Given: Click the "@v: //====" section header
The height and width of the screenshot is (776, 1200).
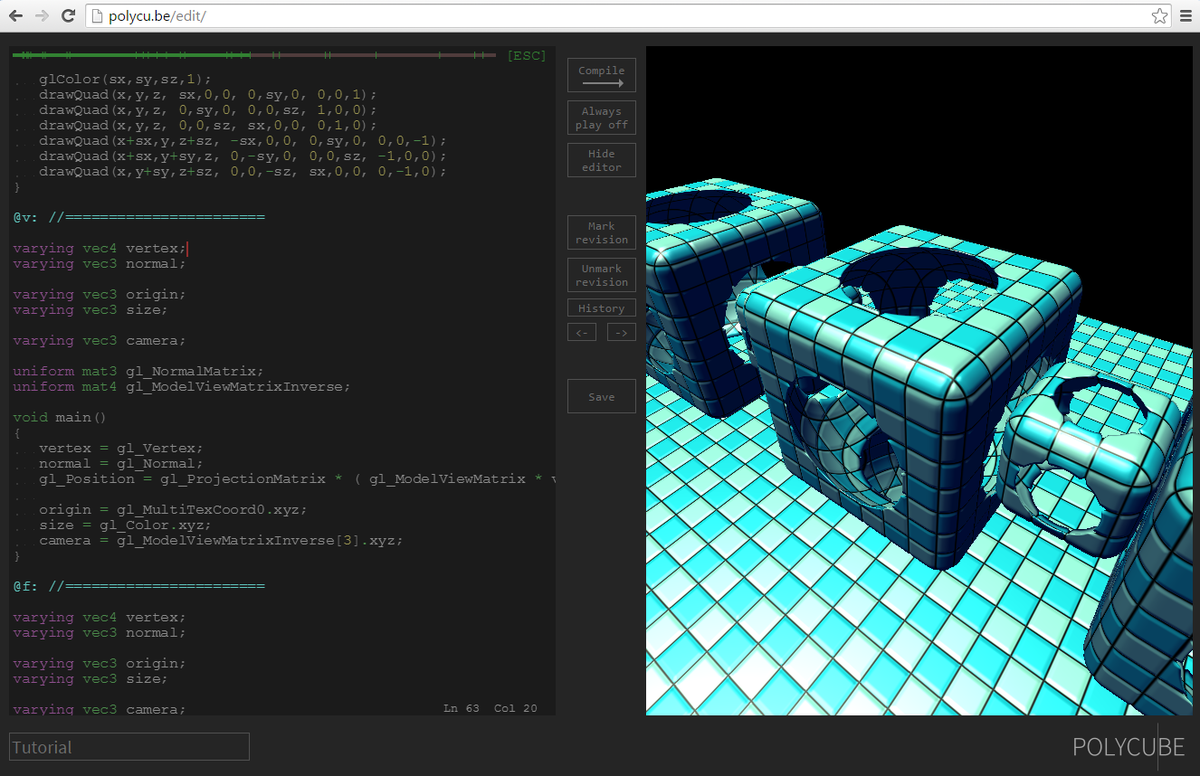Looking at the screenshot, I should pos(138,217).
